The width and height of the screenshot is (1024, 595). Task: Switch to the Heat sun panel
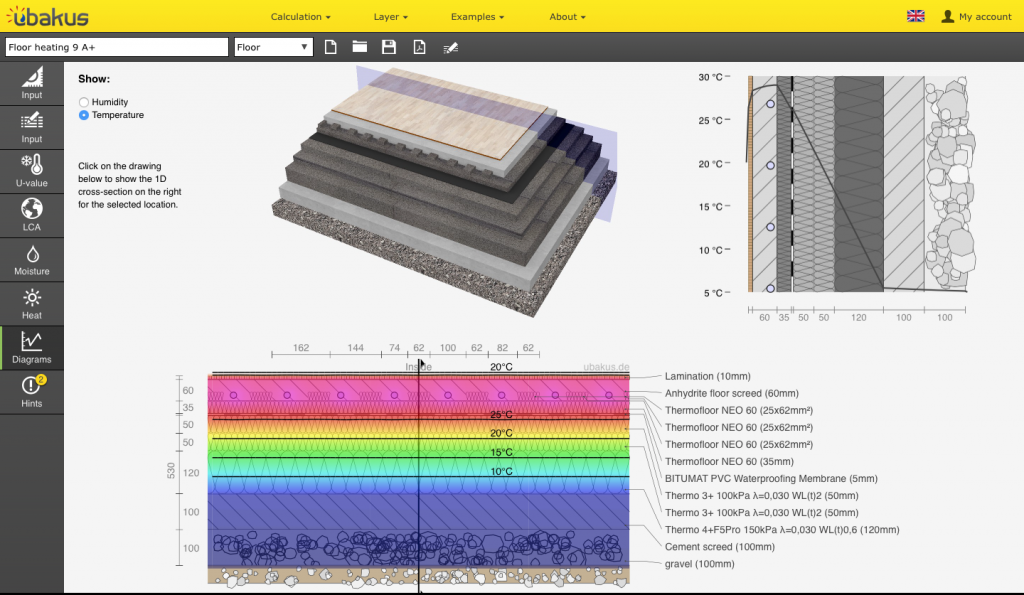pos(32,303)
